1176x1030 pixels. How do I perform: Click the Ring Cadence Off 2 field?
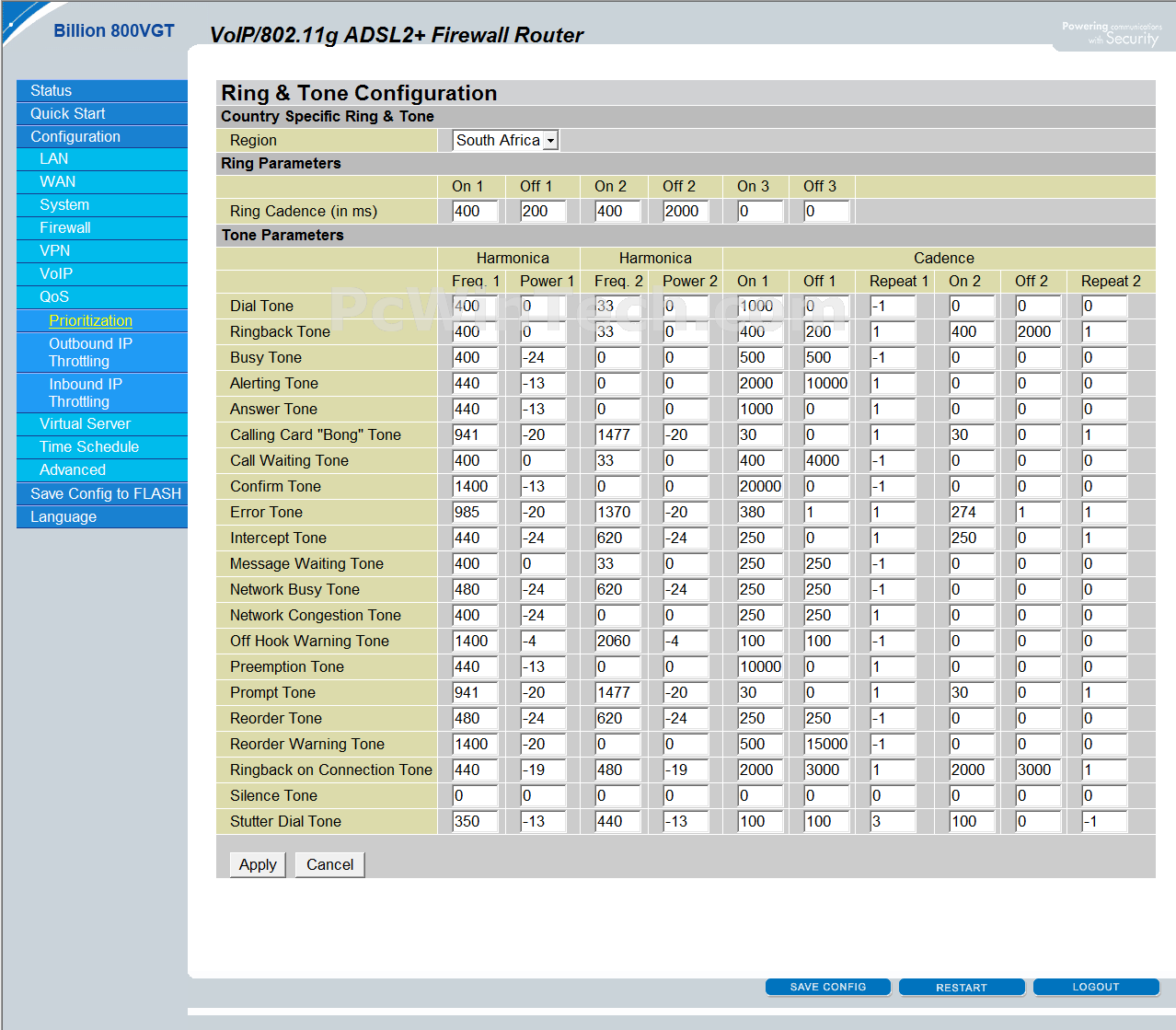pyautogui.click(x=686, y=211)
